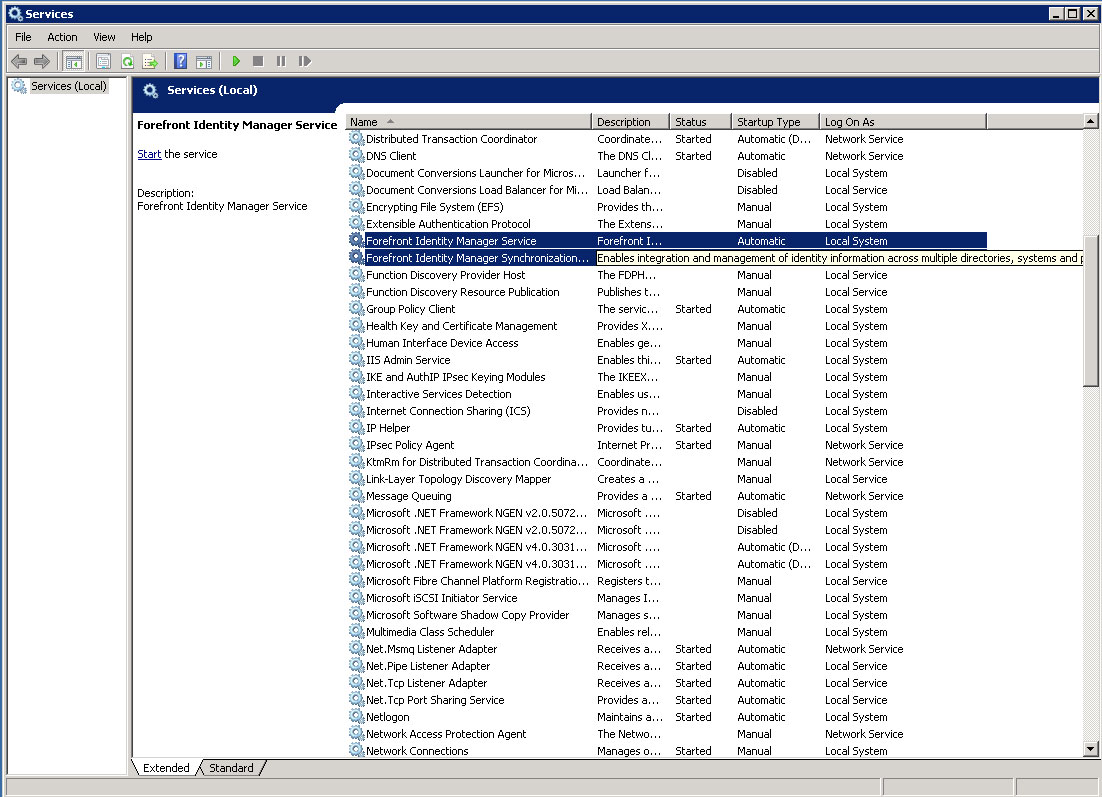This screenshot has height=797, width=1102.
Task: Select Network Connections service row
Action: click(x=668, y=751)
